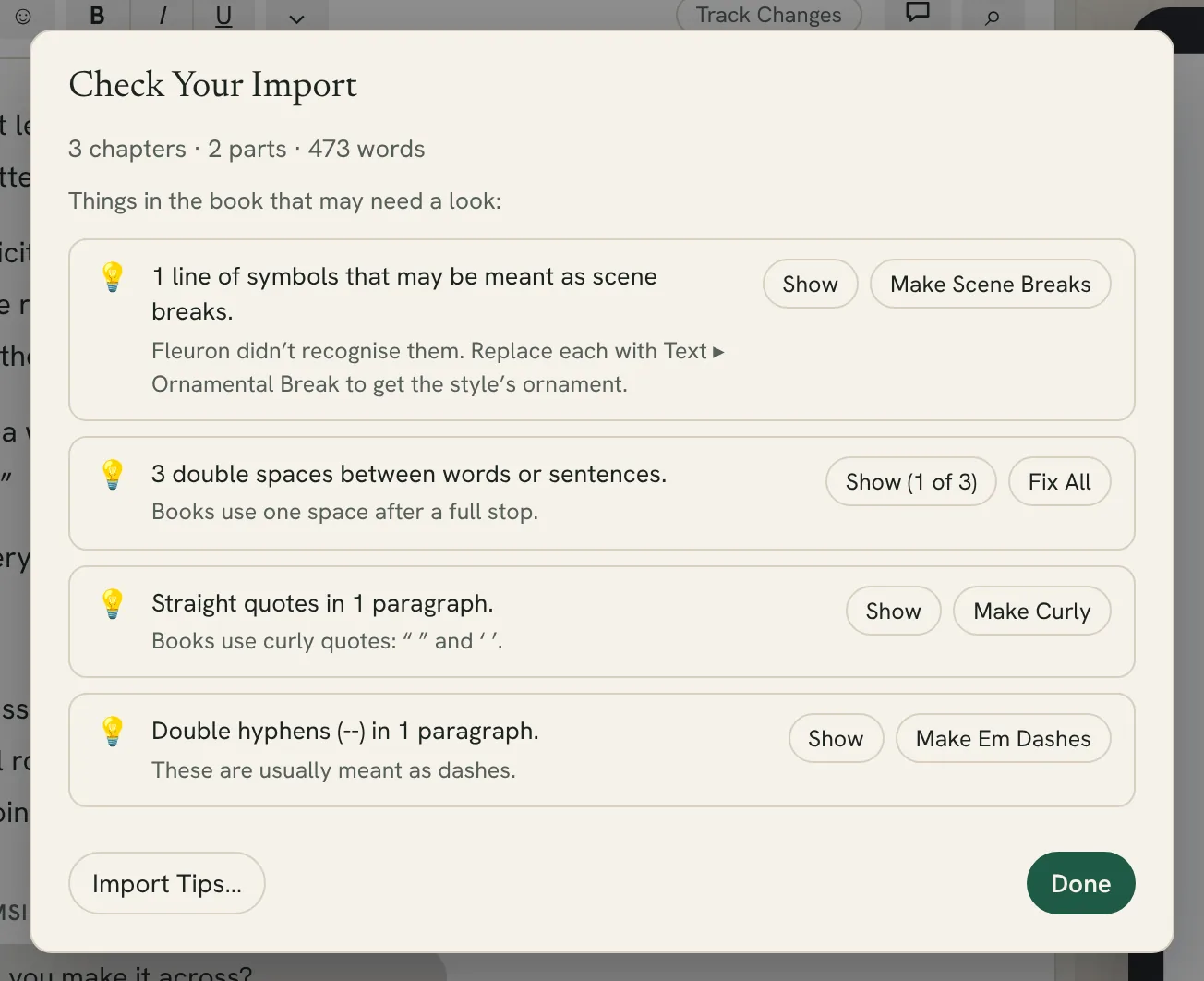The height and width of the screenshot is (981, 1204).
Task: Open Import Tips…
Action: pyautogui.click(x=167, y=884)
